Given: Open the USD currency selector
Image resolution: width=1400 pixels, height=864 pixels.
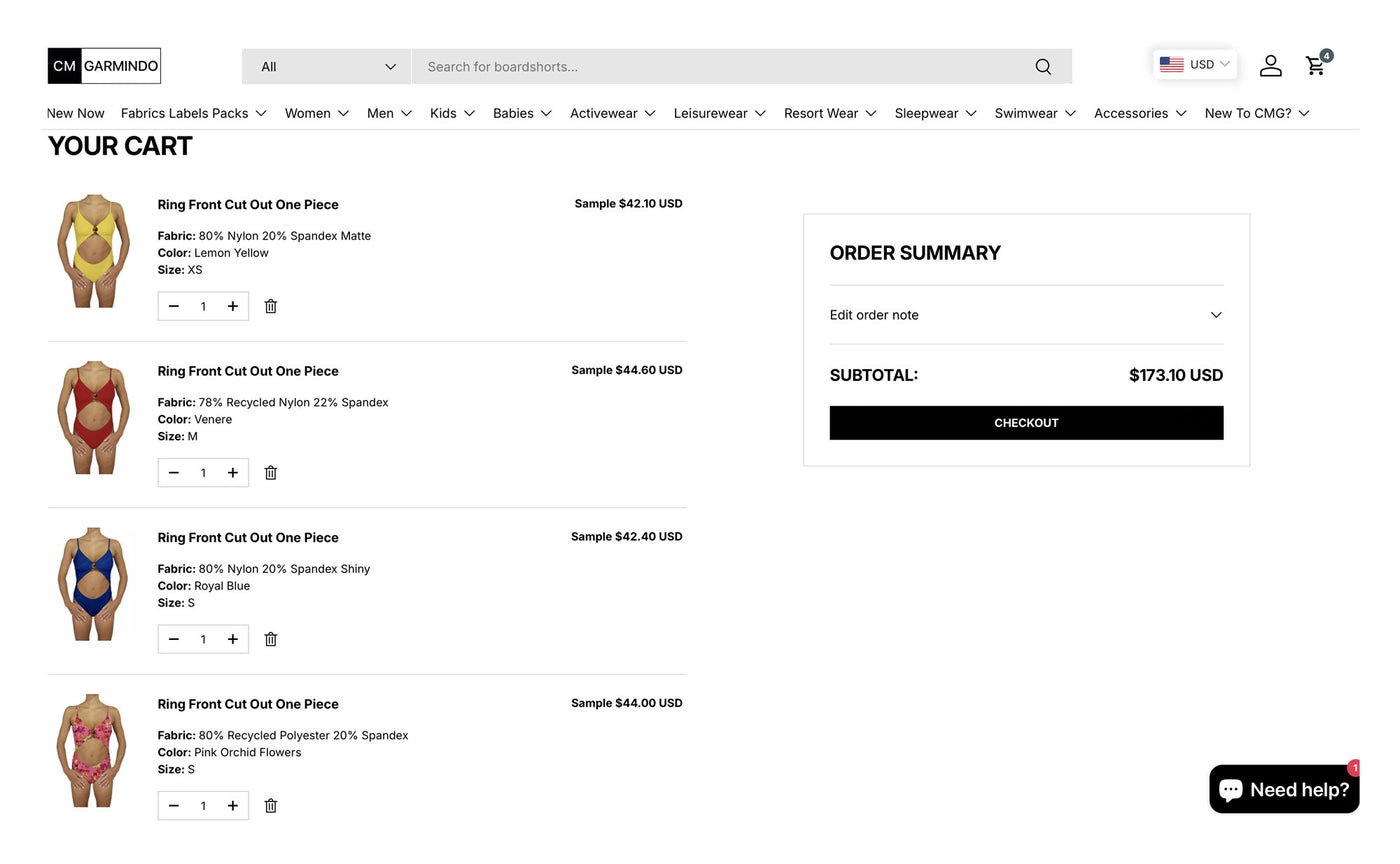Looking at the screenshot, I should click(1194, 64).
